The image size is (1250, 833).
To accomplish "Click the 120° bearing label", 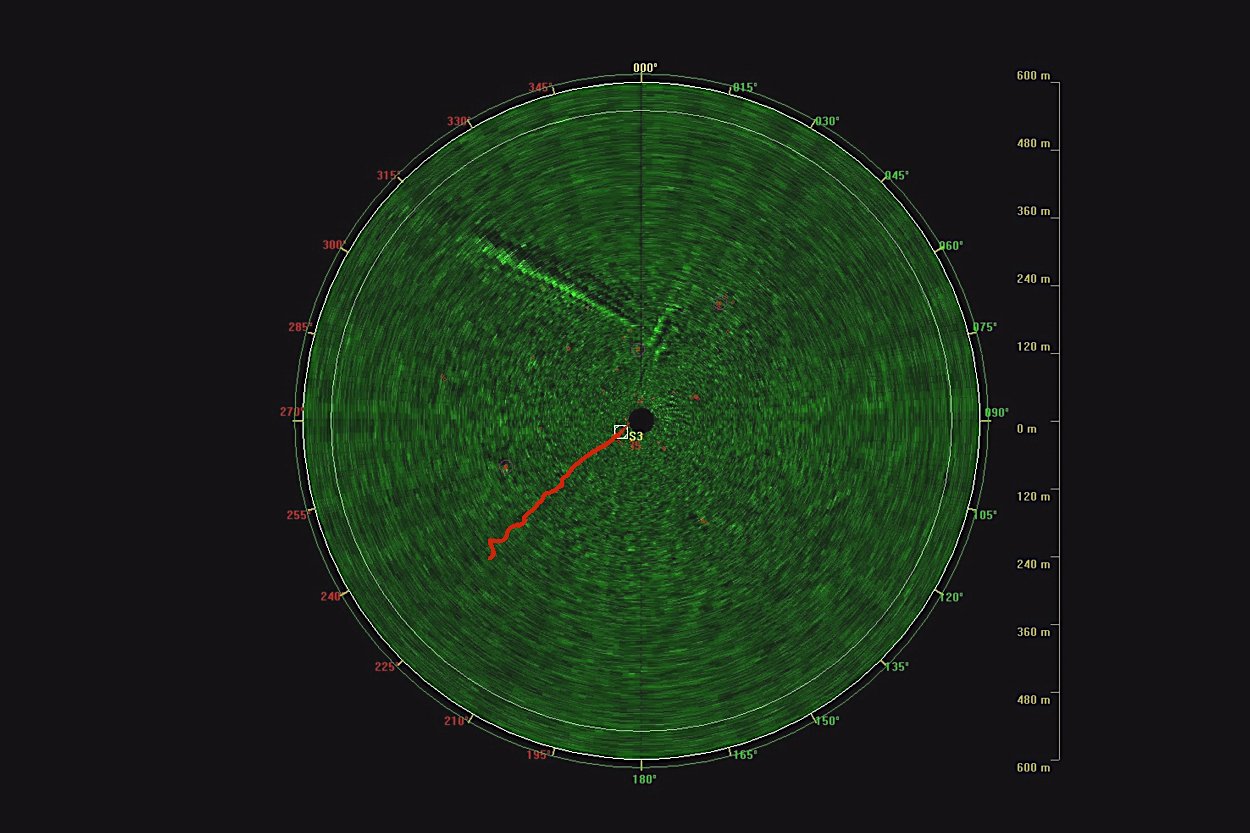I will tap(950, 596).
